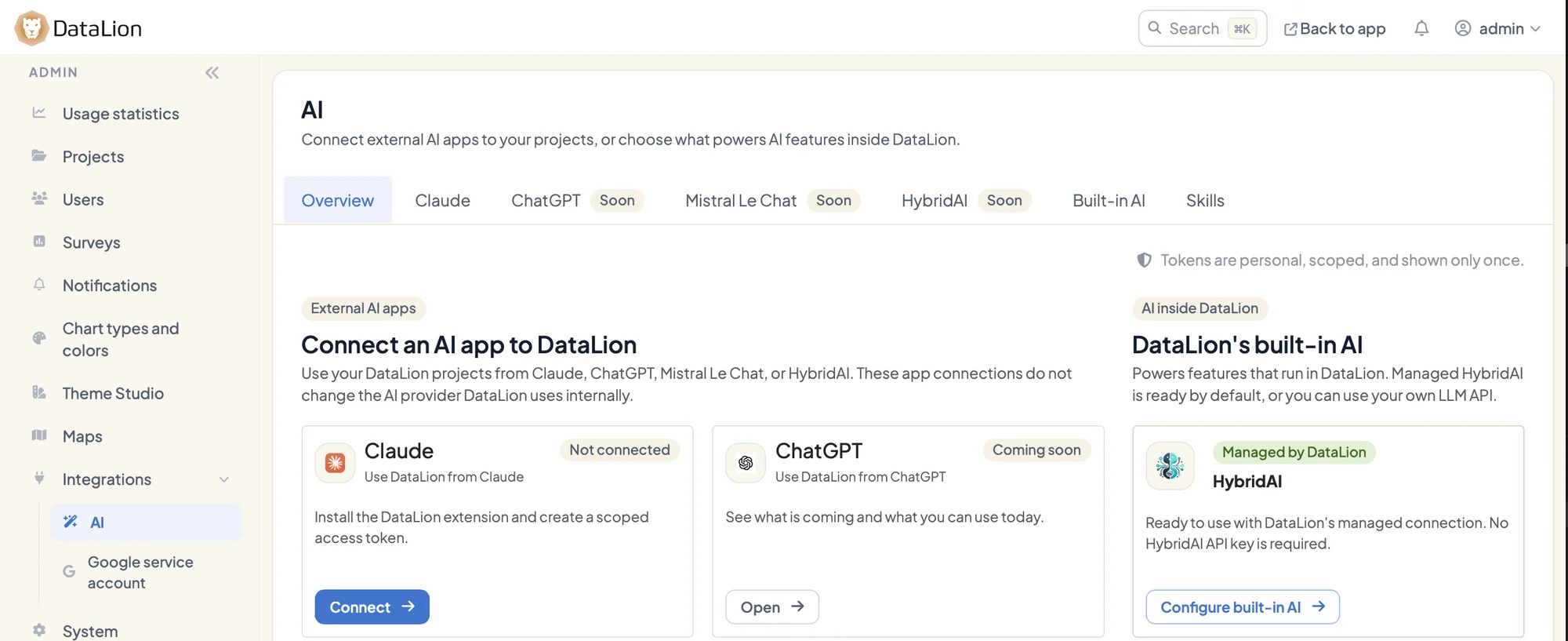Open notifications via top bar bell icon

click(x=1421, y=28)
